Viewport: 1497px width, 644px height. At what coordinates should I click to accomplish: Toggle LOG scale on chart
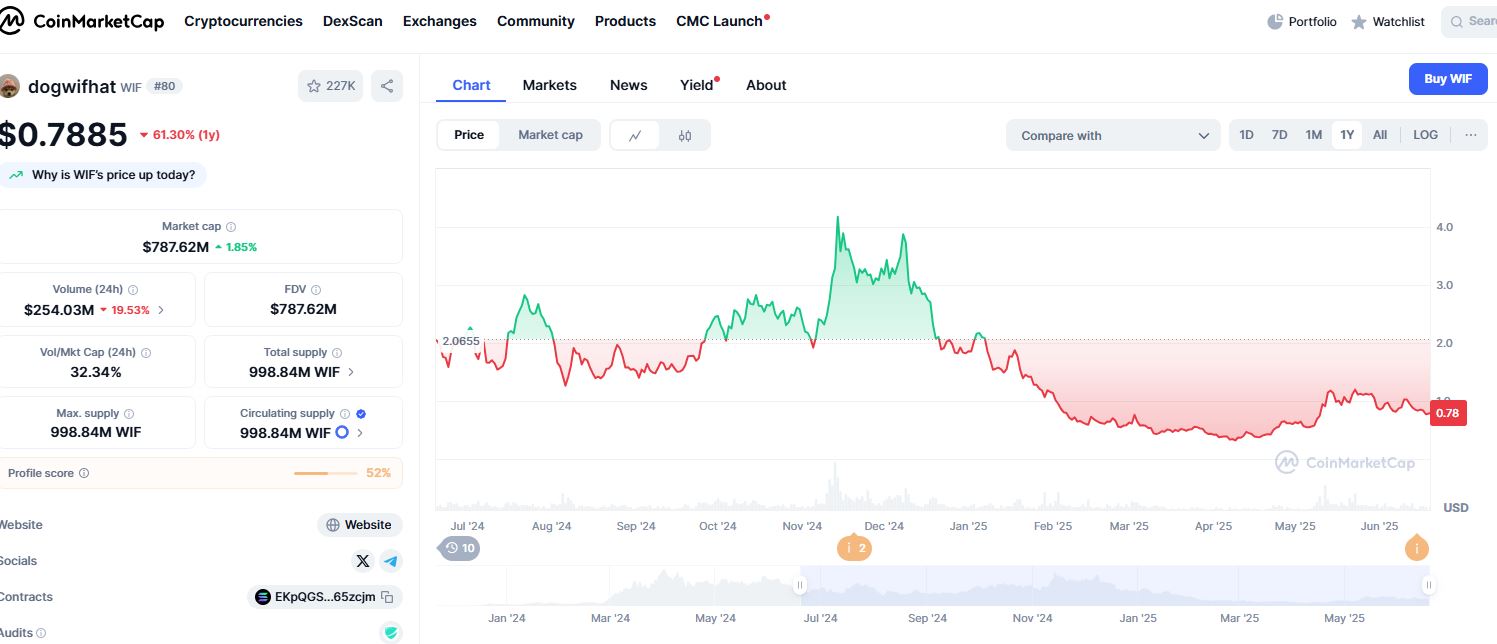[x=1425, y=135]
